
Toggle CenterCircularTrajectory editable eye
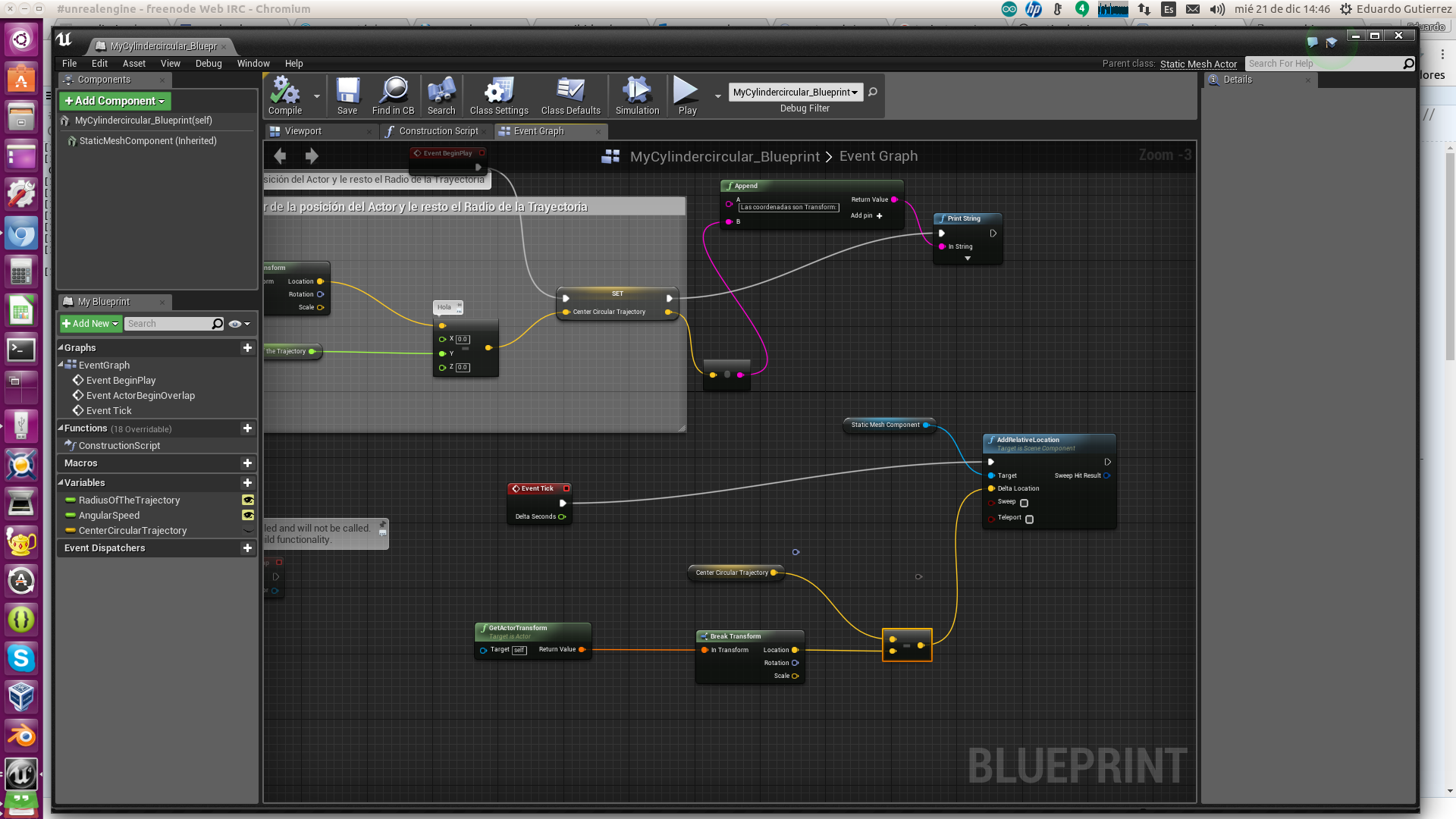[247, 530]
